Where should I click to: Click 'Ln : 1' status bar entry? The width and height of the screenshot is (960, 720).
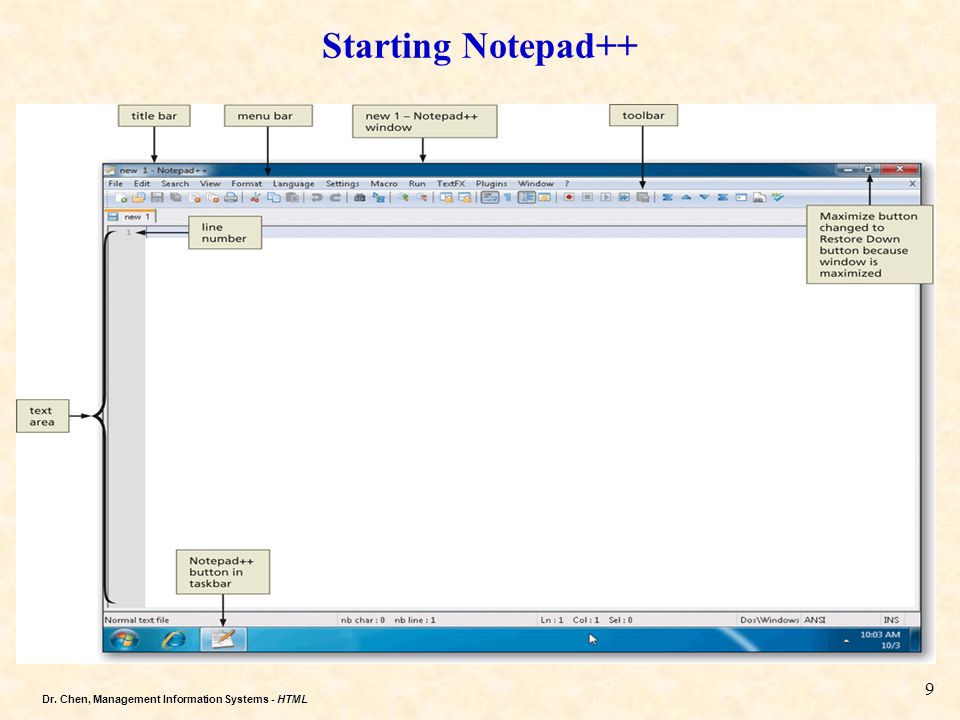pos(552,620)
